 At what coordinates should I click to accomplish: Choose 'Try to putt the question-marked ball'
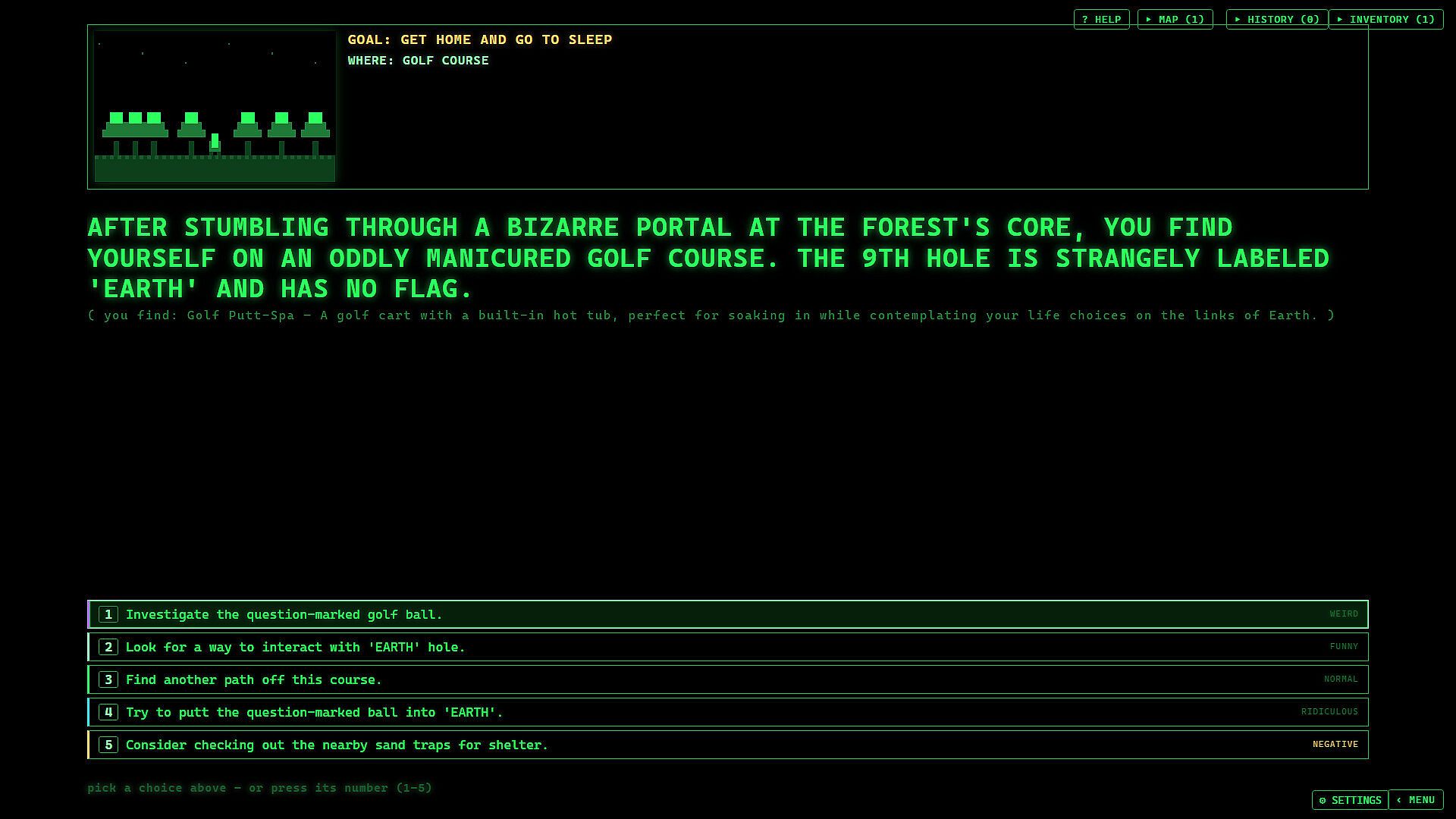click(728, 712)
